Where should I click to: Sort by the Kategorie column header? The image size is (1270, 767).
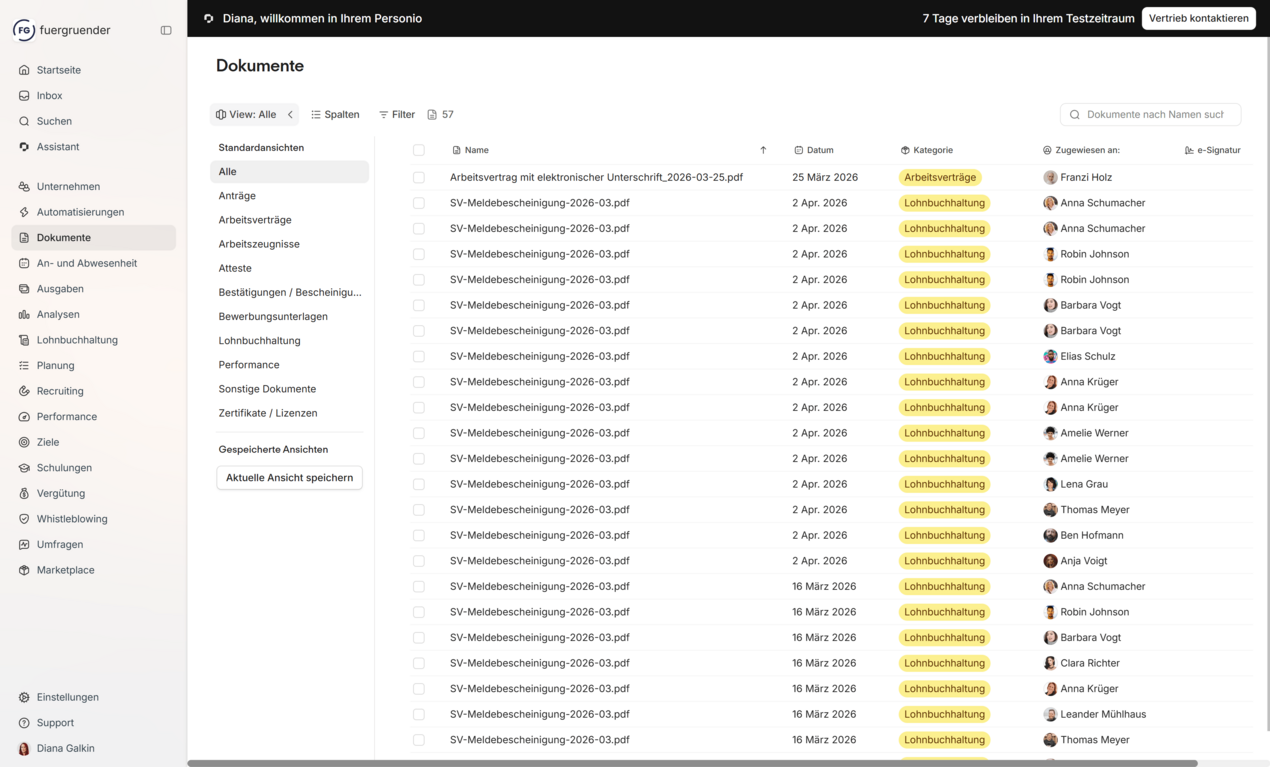tap(927, 150)
